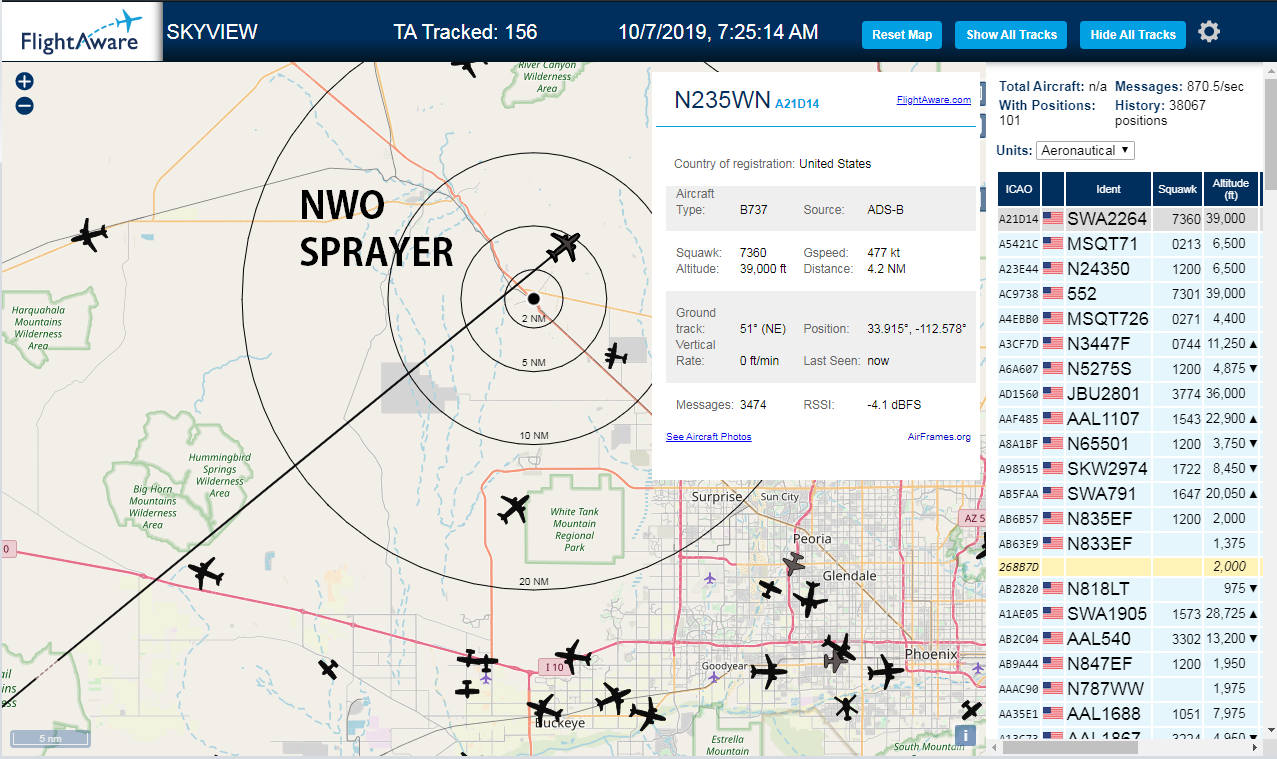Click the US flag in SWA2264 row
The height and width of the screenshot is (759, 1277).
pyautogui.click(x=1053, y=218)
